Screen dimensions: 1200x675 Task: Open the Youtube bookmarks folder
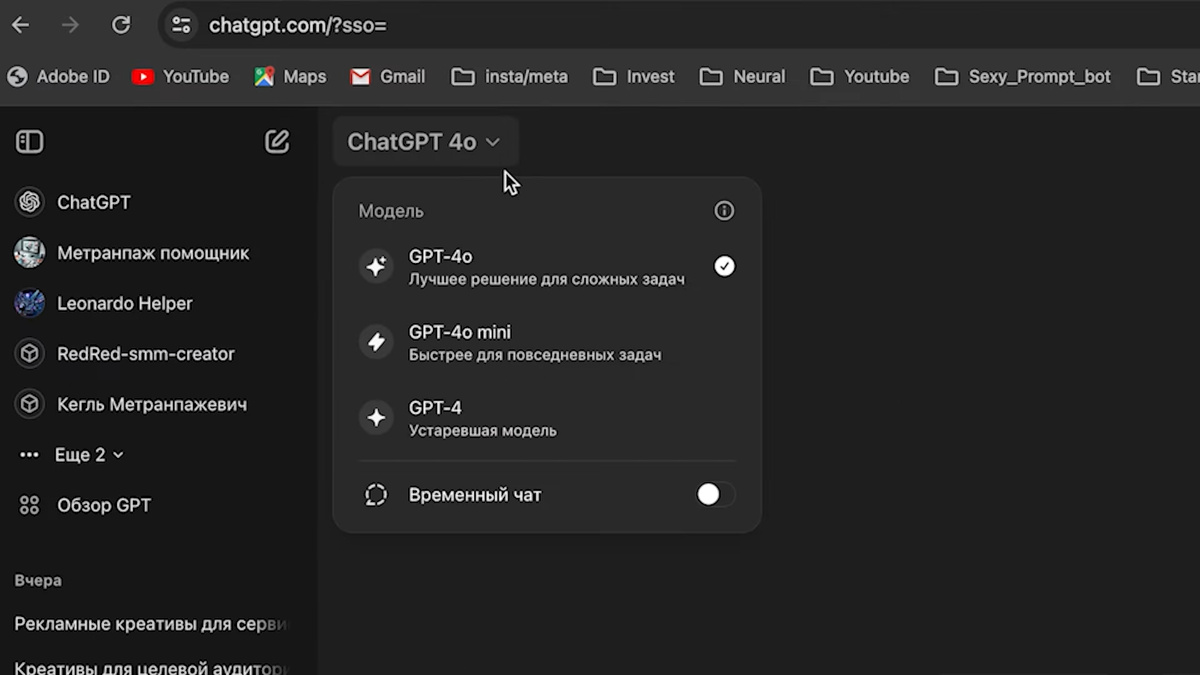point(860,76)
